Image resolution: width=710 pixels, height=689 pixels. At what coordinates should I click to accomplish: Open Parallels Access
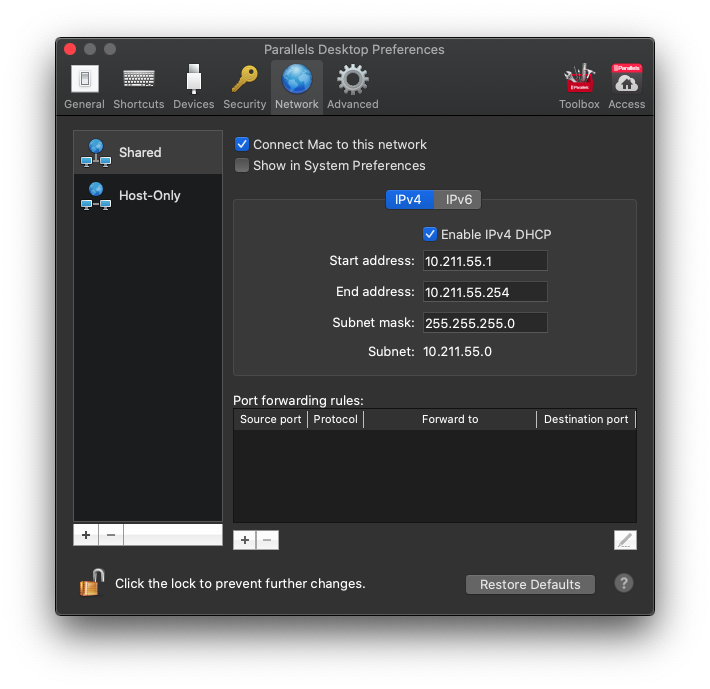[x=627, y=87]
